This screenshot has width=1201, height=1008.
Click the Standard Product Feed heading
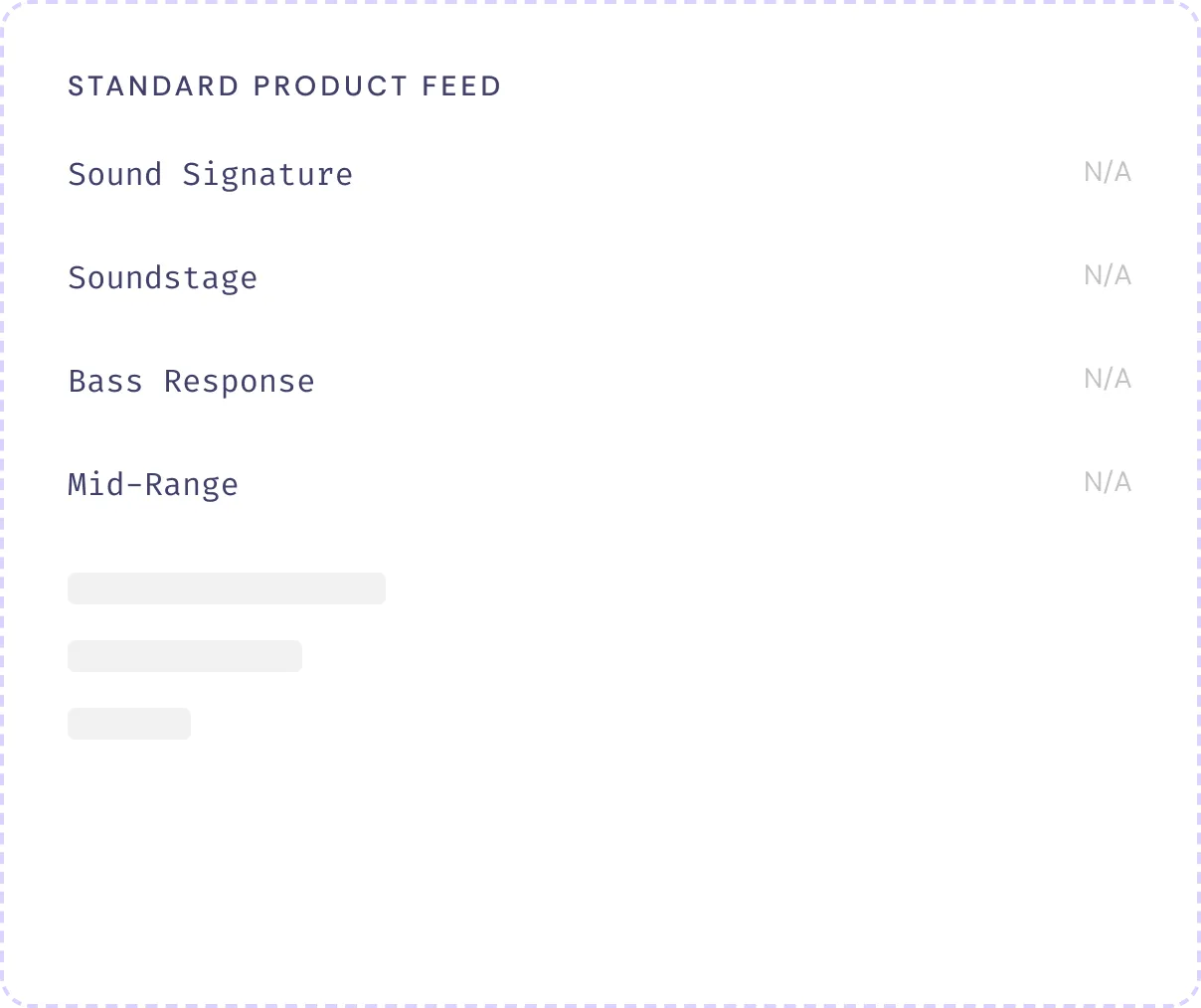284,86
